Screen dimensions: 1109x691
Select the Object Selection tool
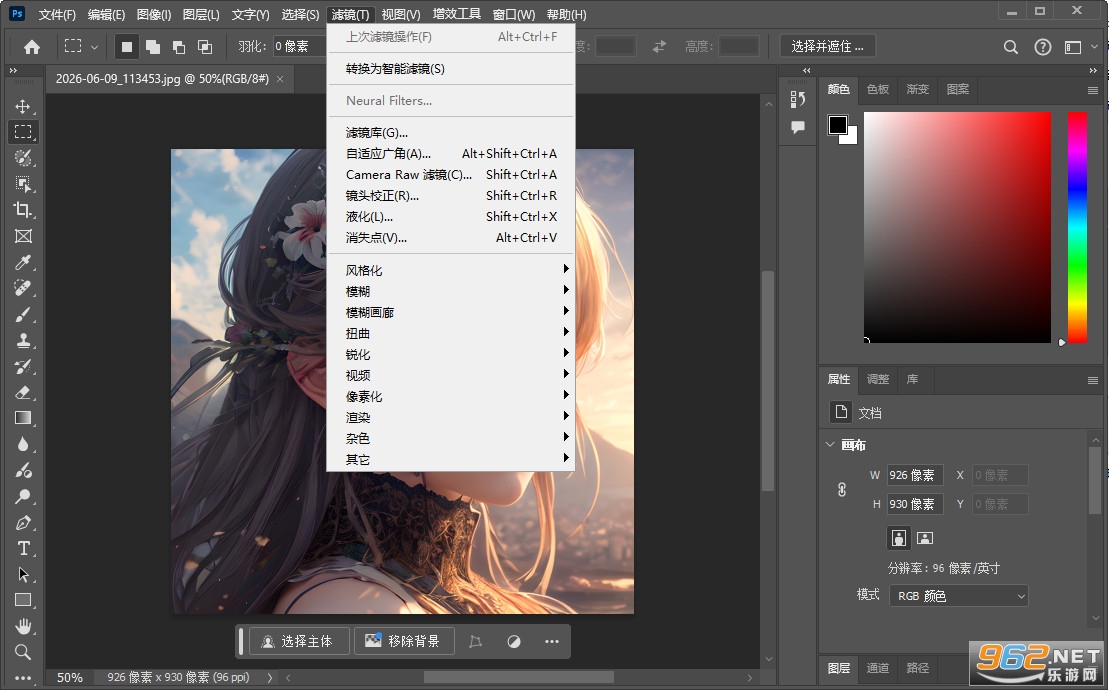(x=23, y=184)
